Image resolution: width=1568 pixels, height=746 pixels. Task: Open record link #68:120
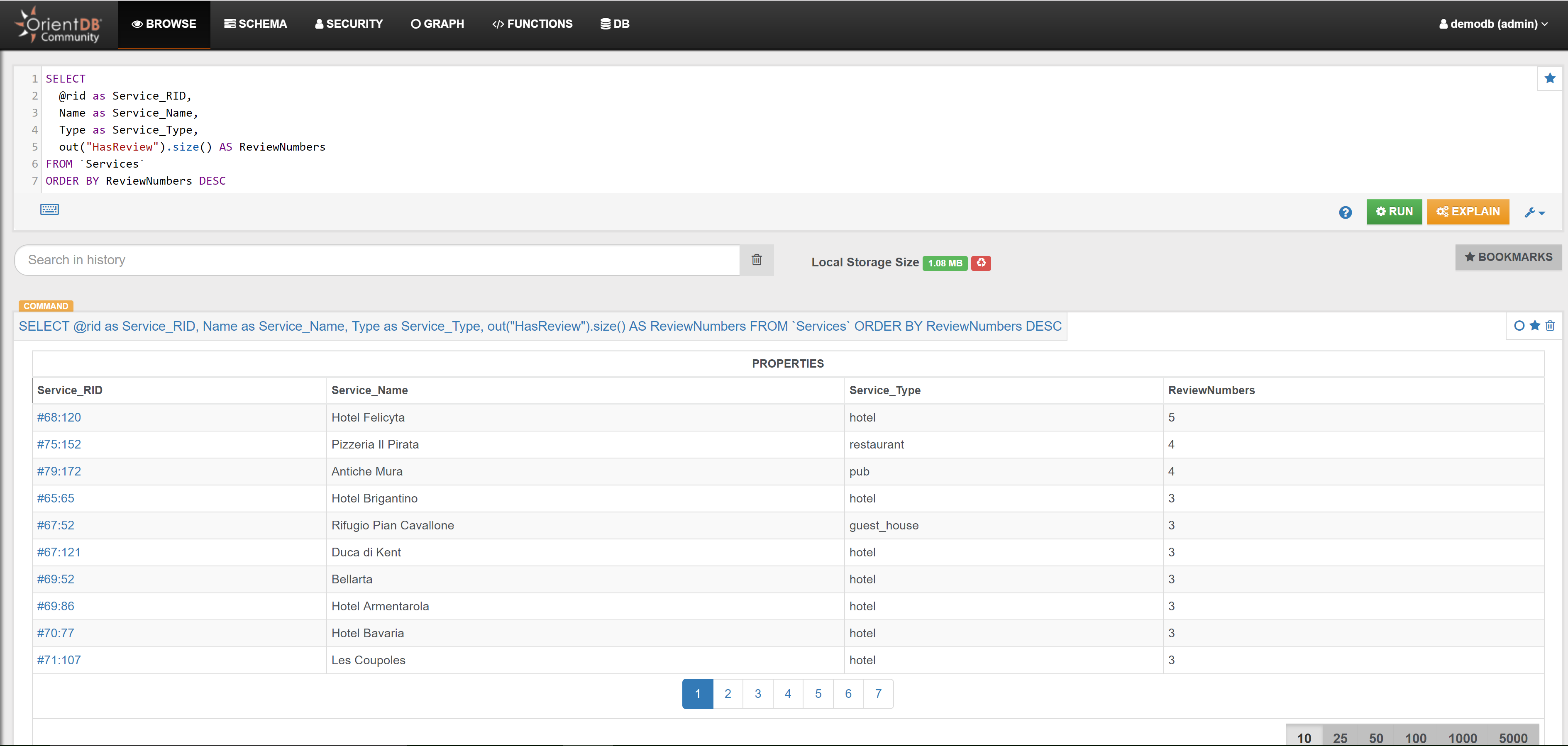pos(59,417)
